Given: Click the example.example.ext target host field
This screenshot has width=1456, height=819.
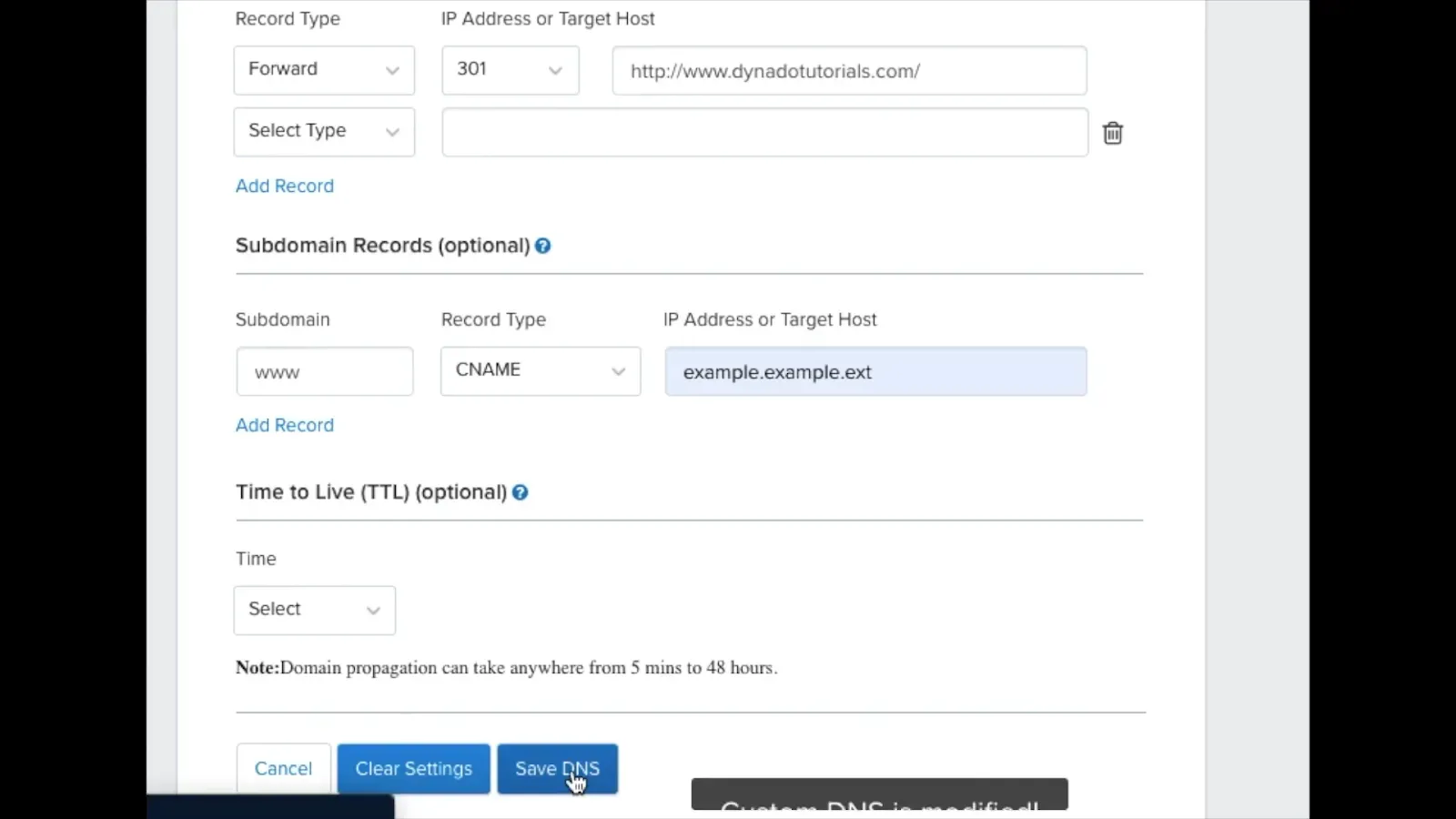Looking at the screenshot, I should click(x=875, y=371).
